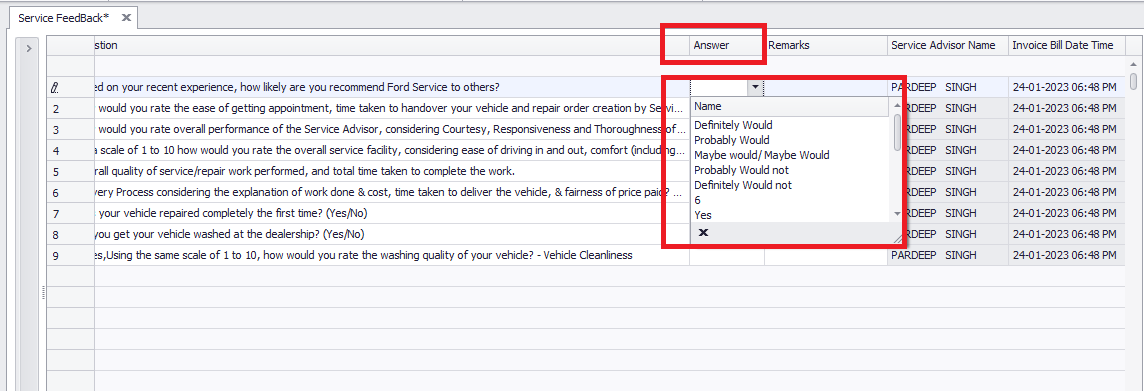Click the dropdown list scrollbar up arrow
Image resolution: width=1144 pixels, height=391 pixels.
[897, 107]
